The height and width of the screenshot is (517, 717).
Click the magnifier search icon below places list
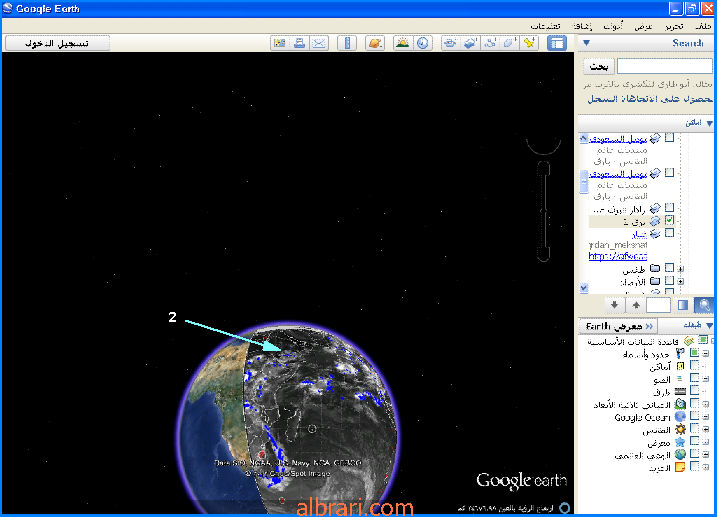pos(704,305)
